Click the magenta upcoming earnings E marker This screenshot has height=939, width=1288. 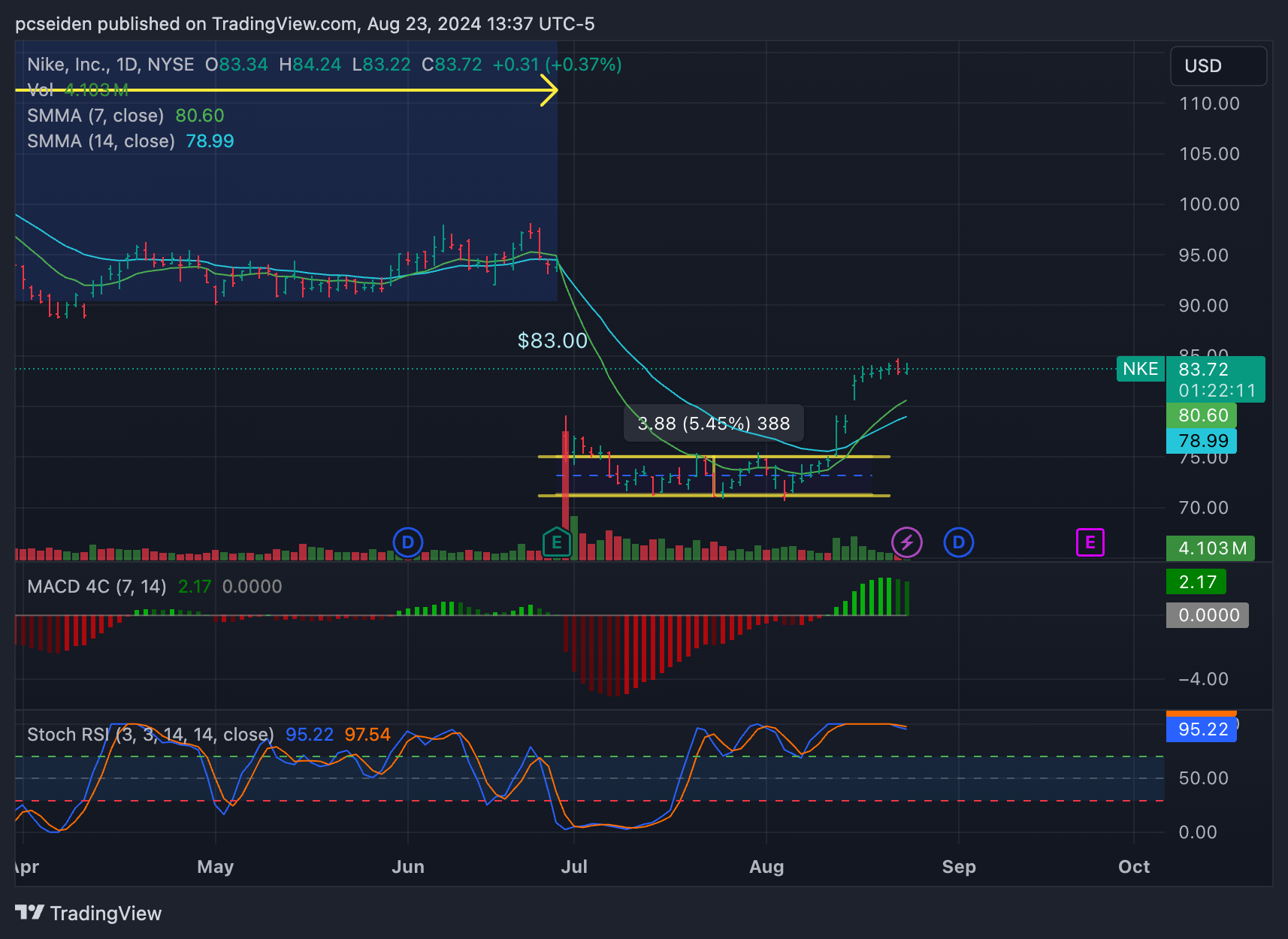pyautogui.click(x=1090, y=542)
